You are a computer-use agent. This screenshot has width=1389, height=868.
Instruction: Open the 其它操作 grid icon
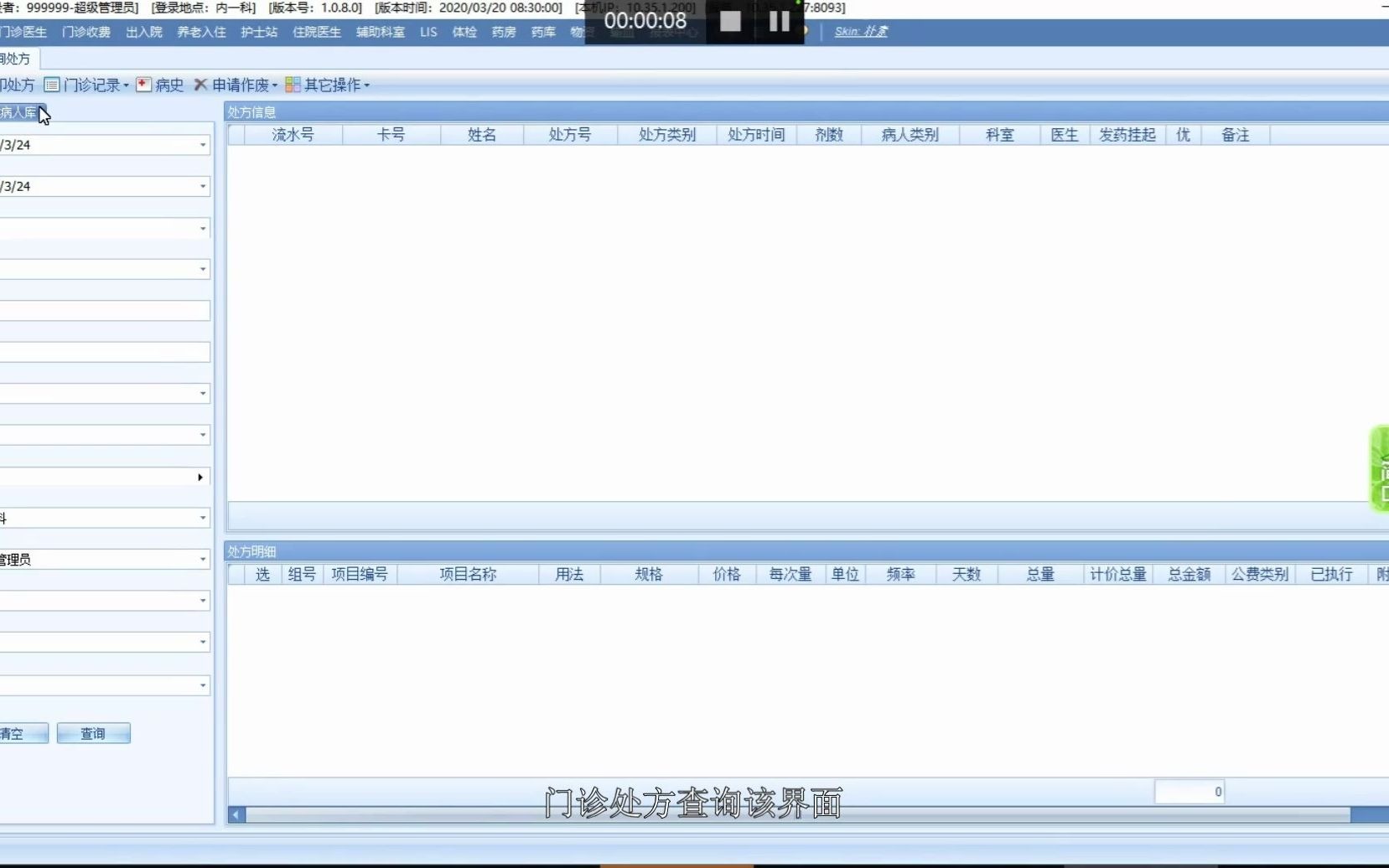(x=293, y=85)
